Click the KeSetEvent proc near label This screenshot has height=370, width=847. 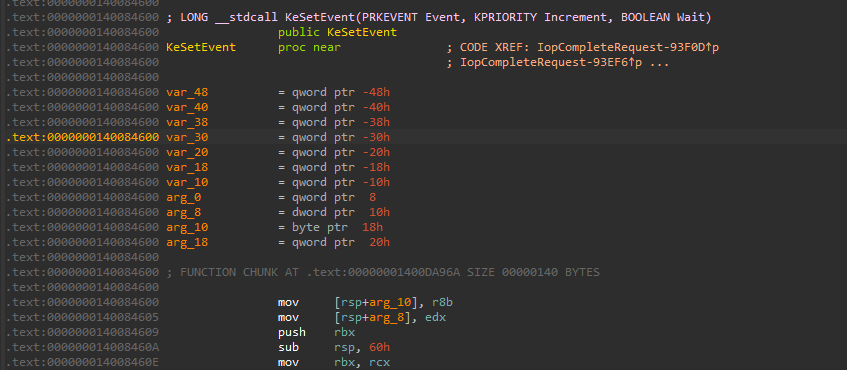[x=201, y=48]
